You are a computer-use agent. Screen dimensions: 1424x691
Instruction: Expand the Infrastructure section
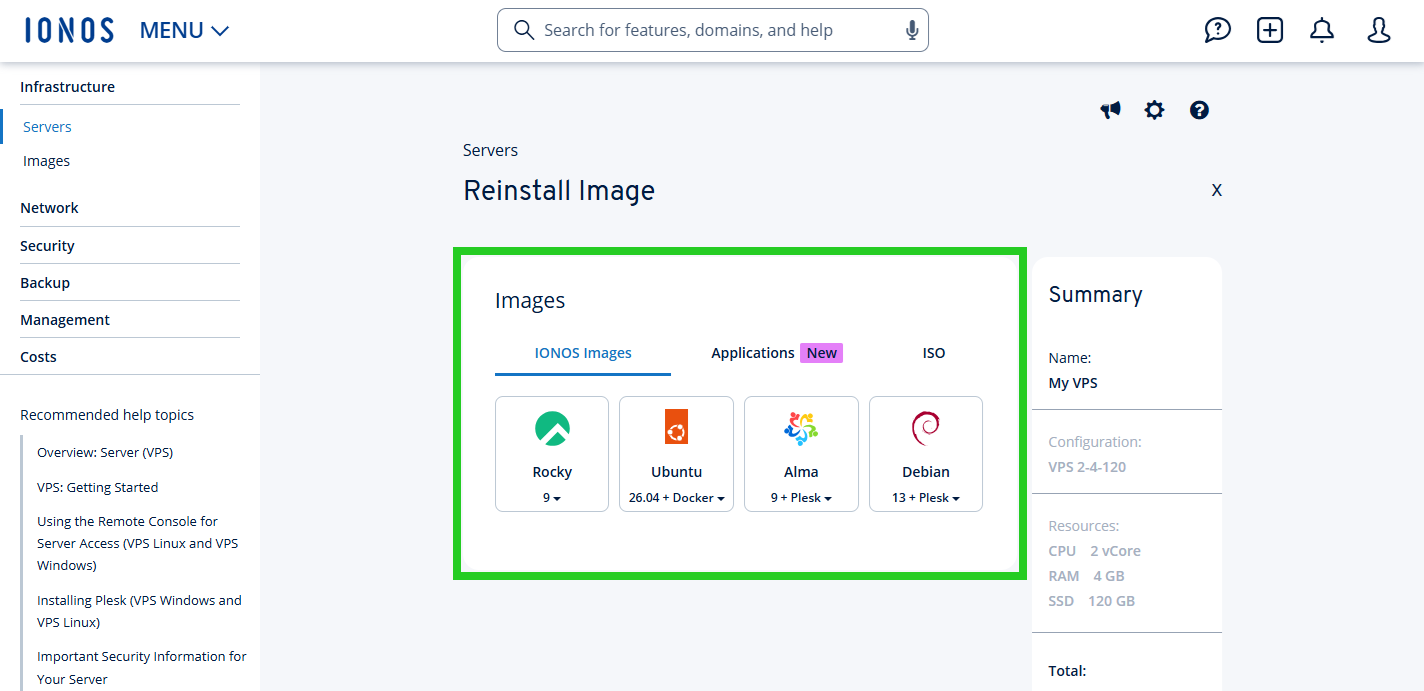pyautogui.click(x=67, y=87)
